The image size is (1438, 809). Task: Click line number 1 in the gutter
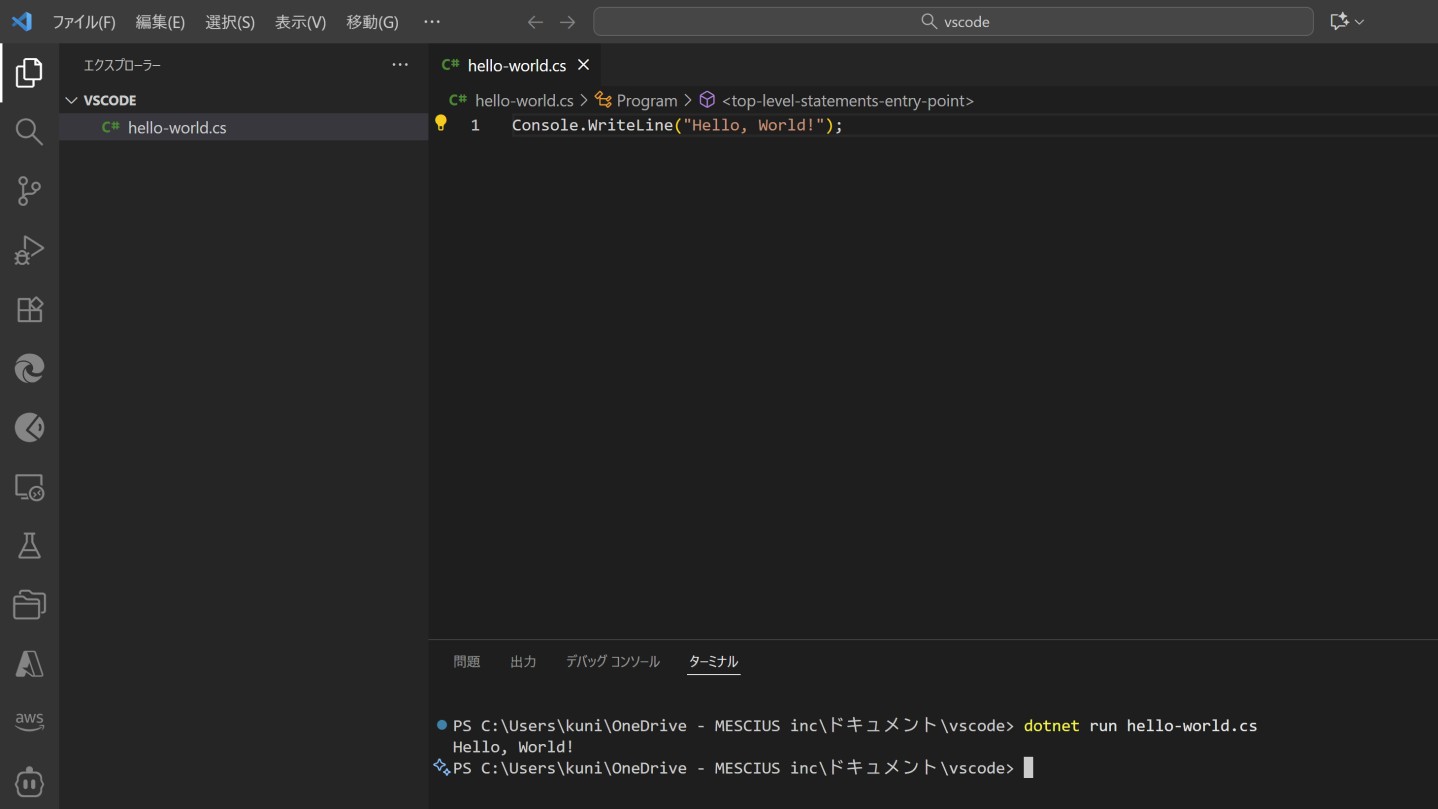[475, 125]
